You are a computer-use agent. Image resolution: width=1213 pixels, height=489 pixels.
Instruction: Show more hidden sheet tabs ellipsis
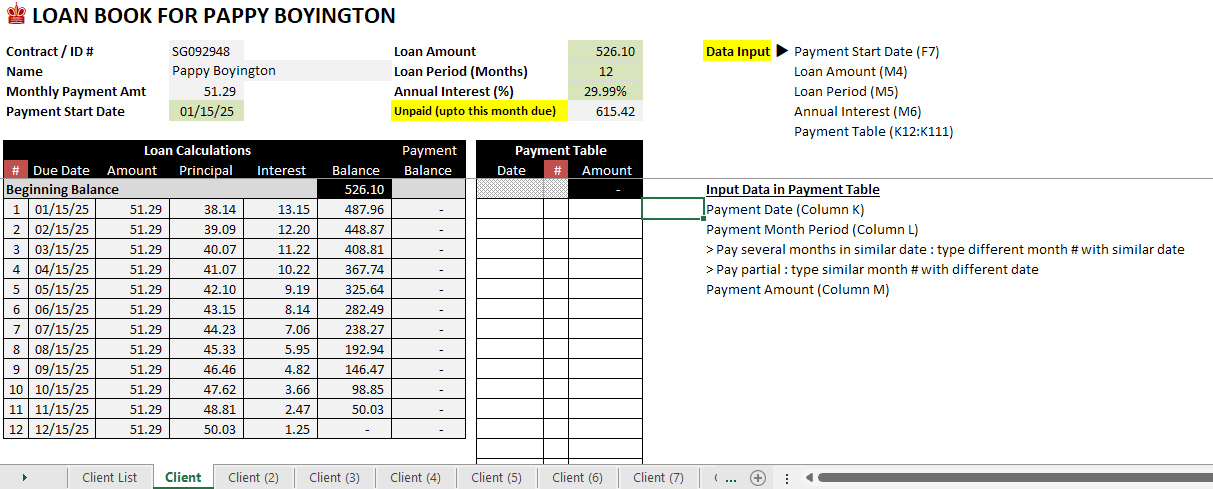(x=731, y=478)
